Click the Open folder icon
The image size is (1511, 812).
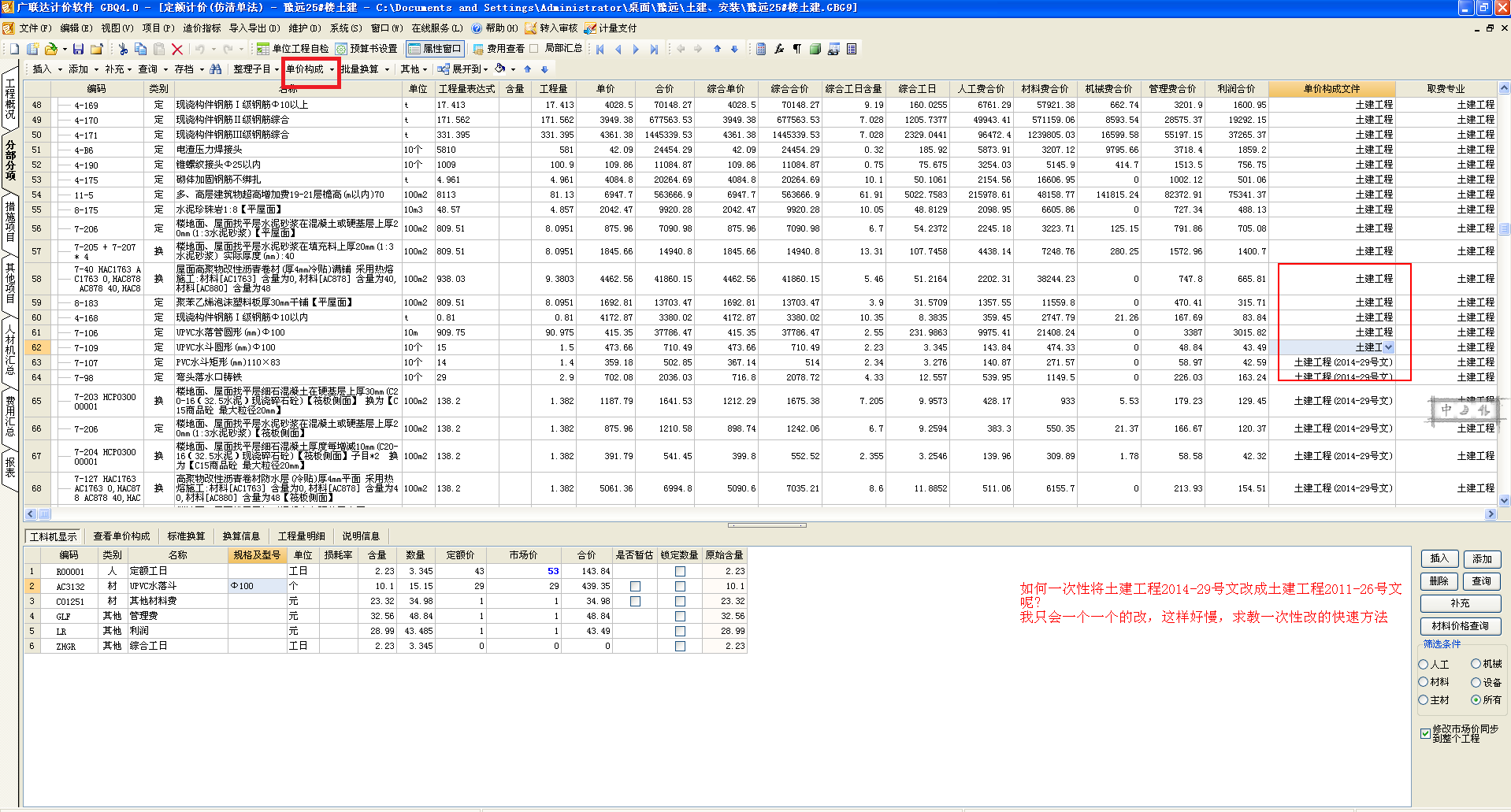coord(51,49)
